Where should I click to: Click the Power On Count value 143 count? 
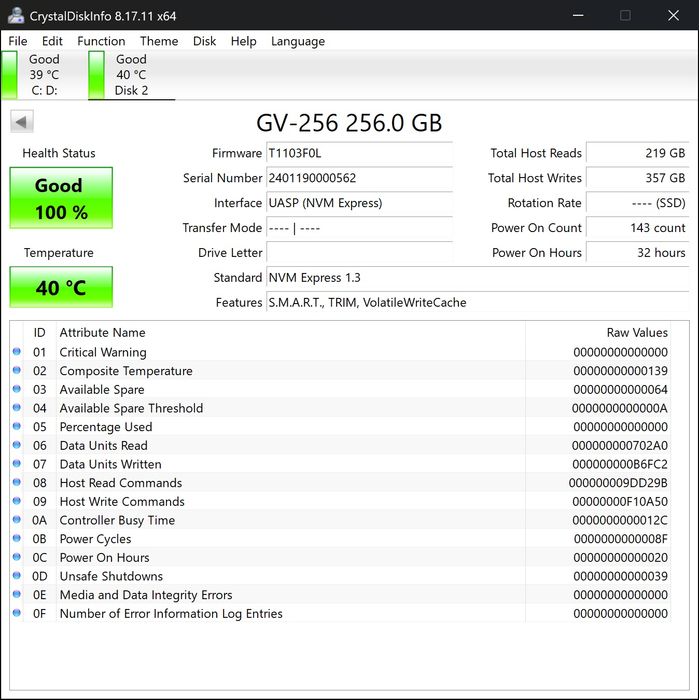click(637, 228)
